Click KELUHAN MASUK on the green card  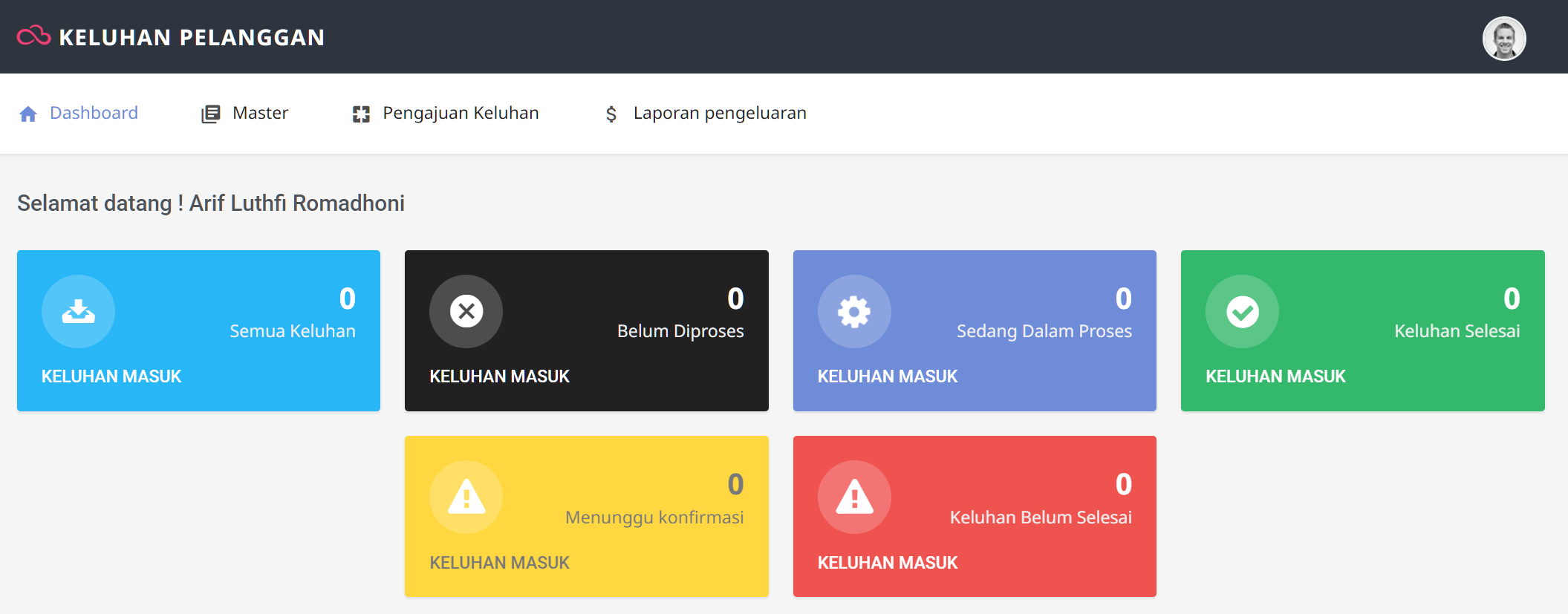pos(1275,376)
